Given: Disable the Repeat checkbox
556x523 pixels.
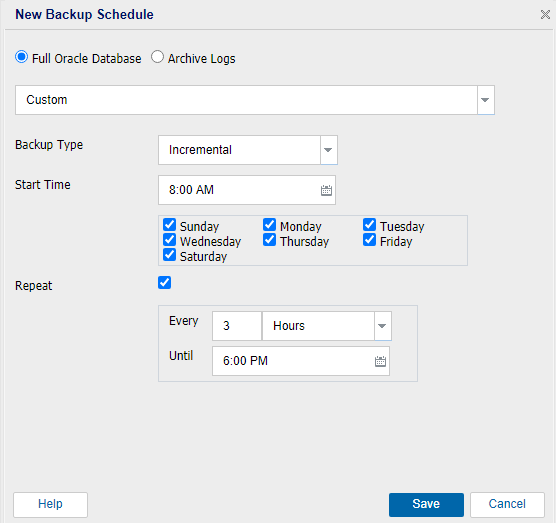Looking at the screenshot, I should (165, 283).
